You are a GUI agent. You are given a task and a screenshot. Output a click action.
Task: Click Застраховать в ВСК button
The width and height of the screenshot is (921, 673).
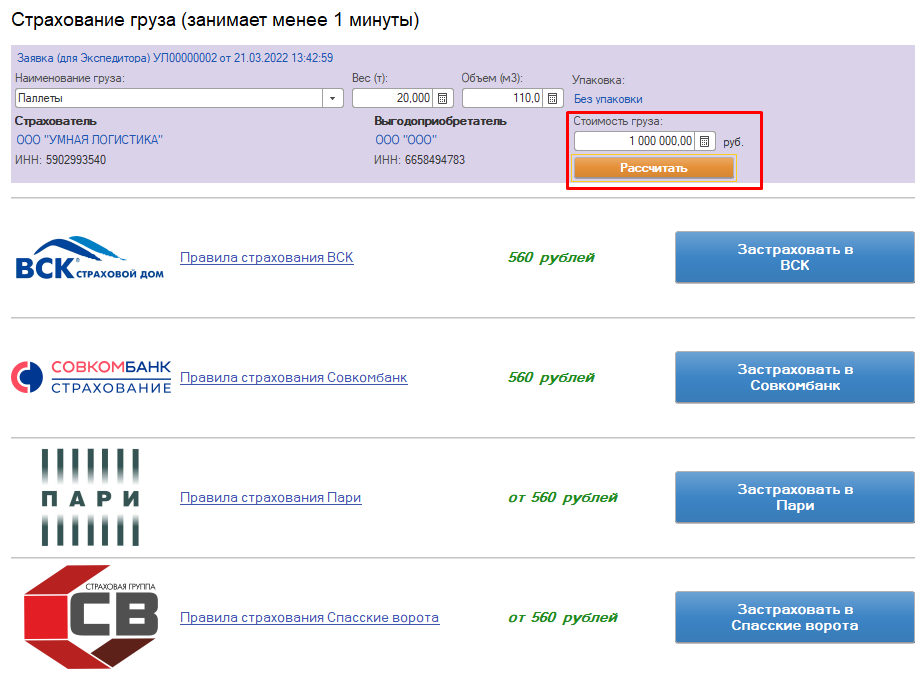tap(795, 257)
